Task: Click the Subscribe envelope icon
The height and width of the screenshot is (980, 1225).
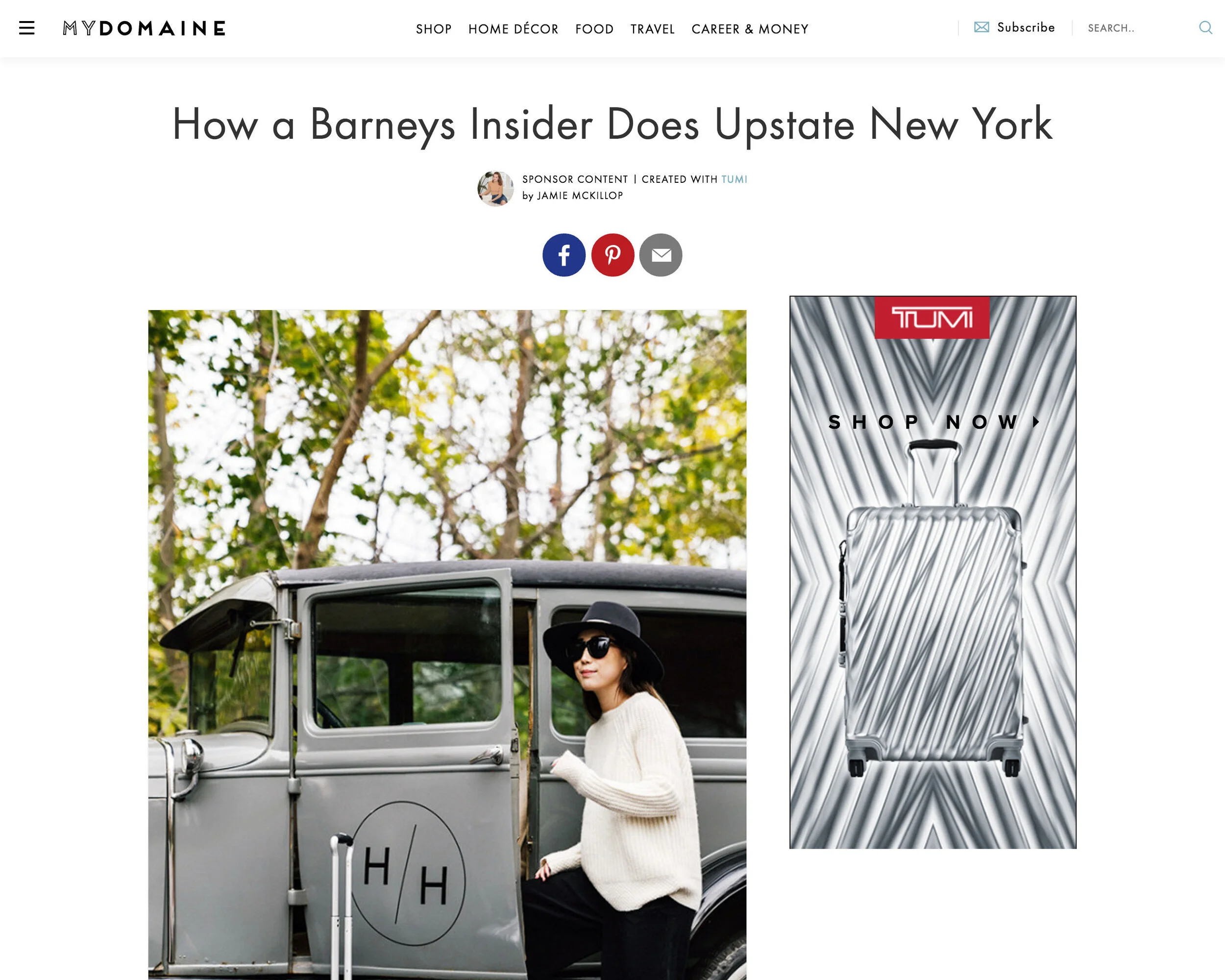Action: coord(981,26)
